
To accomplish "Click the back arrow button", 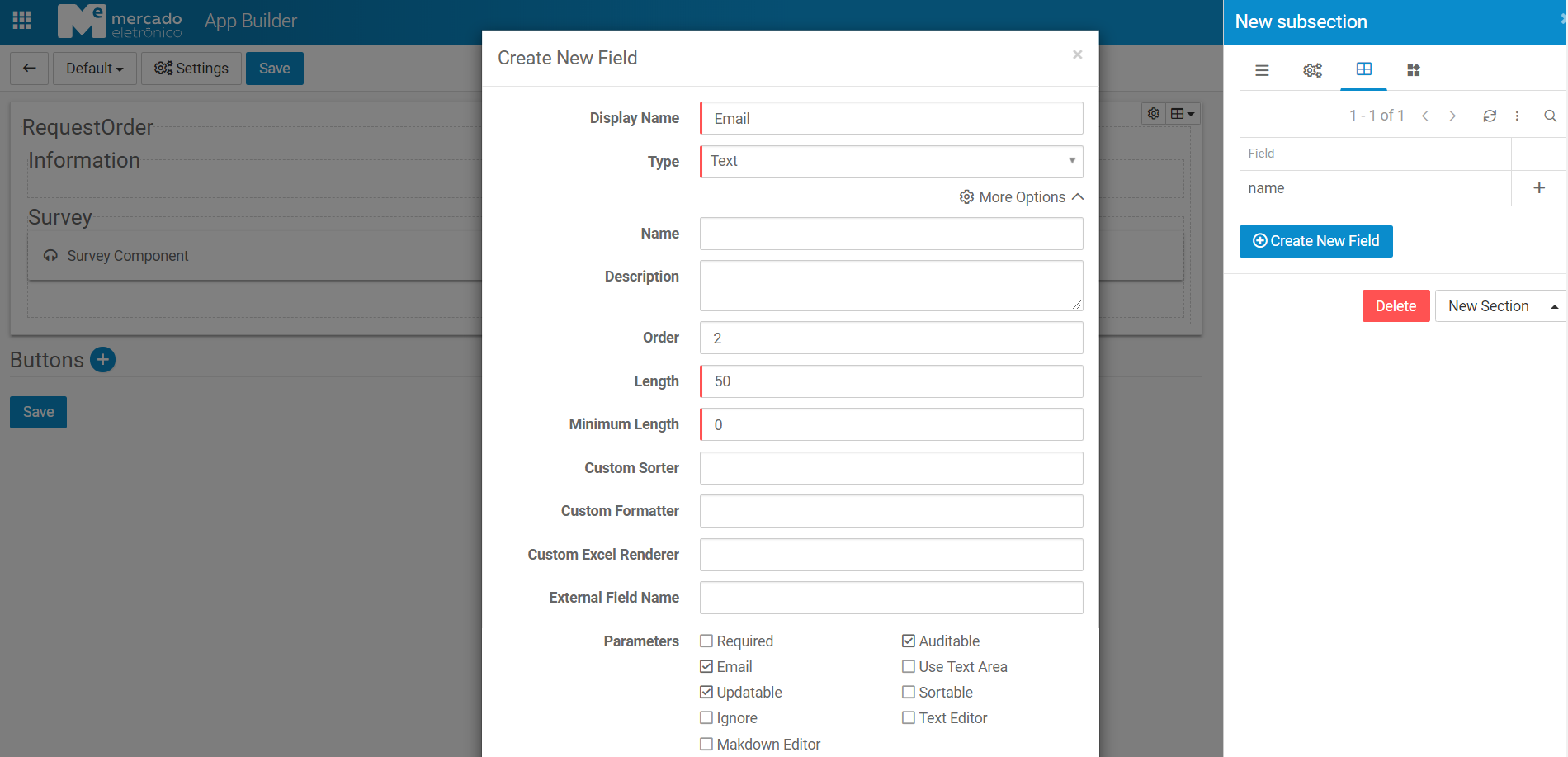I will pyautogui.click(x=30, y=69).
